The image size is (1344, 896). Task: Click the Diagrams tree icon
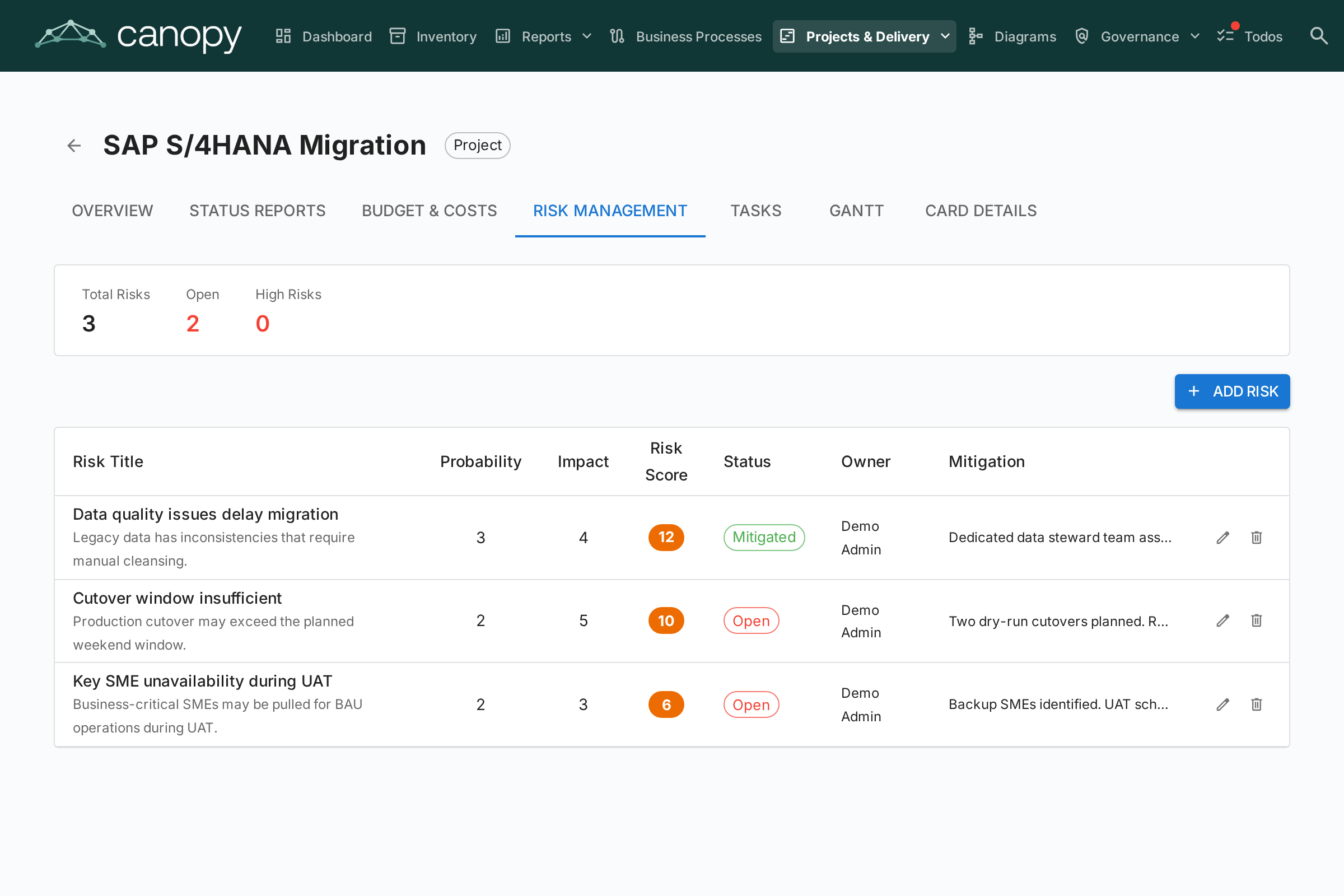(976, 36)
